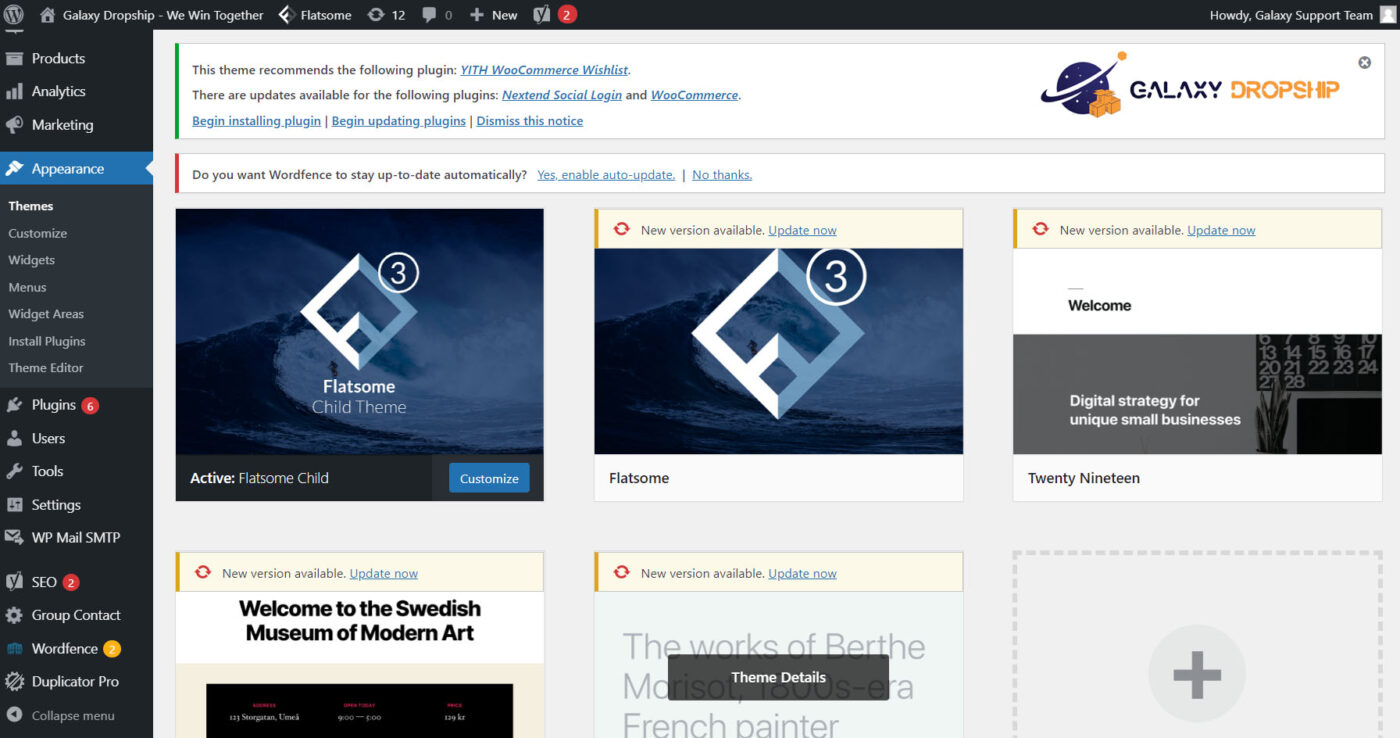Click Update now for Flatsome theme
Viewport: 1400px width, 738px height.
click(802, 230)
